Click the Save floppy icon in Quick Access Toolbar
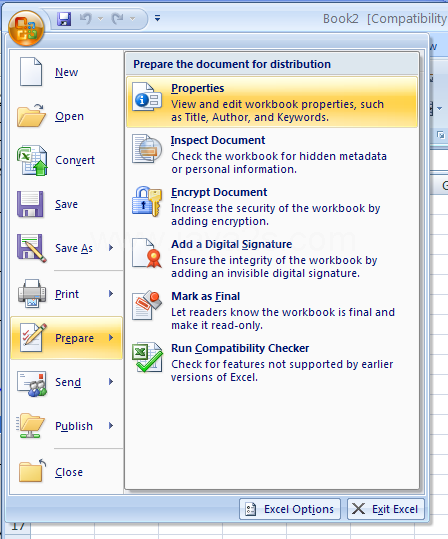448x539 pixels. point(64,19)
